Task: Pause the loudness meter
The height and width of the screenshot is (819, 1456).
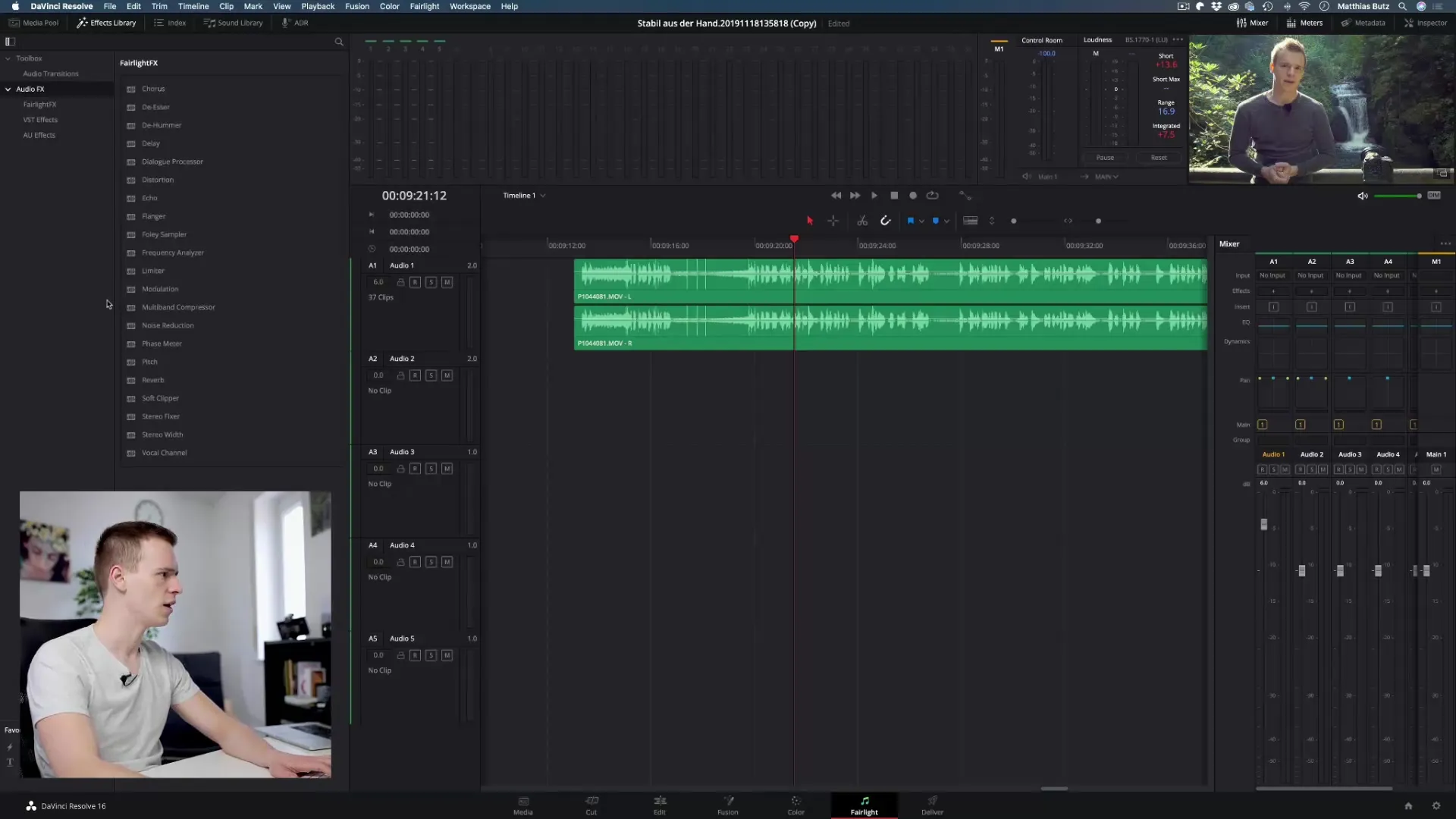Action: (1105, 158)
